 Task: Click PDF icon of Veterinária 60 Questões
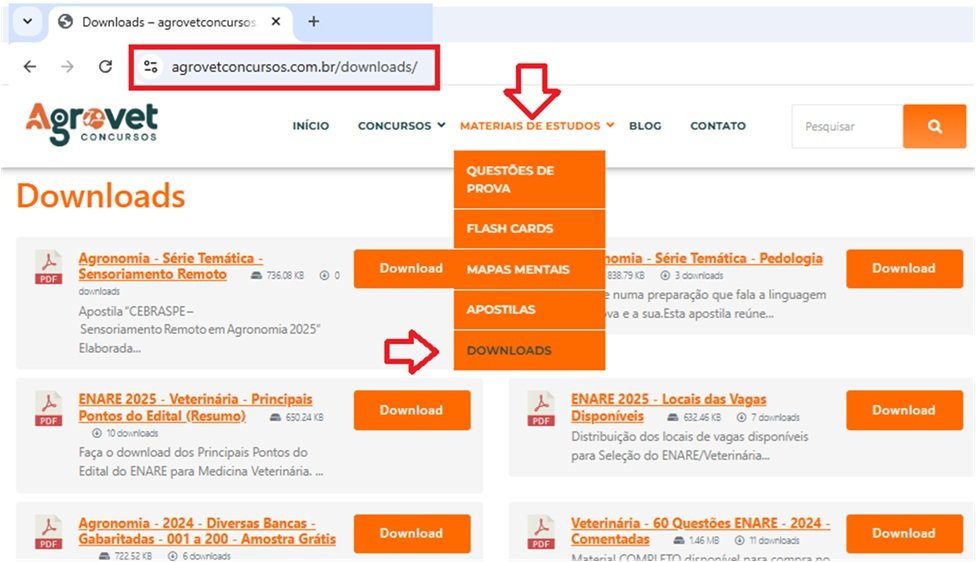(541, 532)
